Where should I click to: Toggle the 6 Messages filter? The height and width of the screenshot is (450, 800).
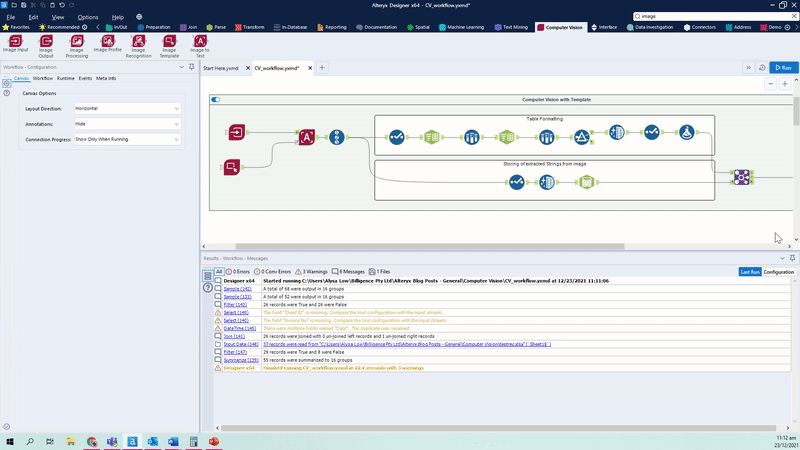pyautogui.click(x=348, y=272)
